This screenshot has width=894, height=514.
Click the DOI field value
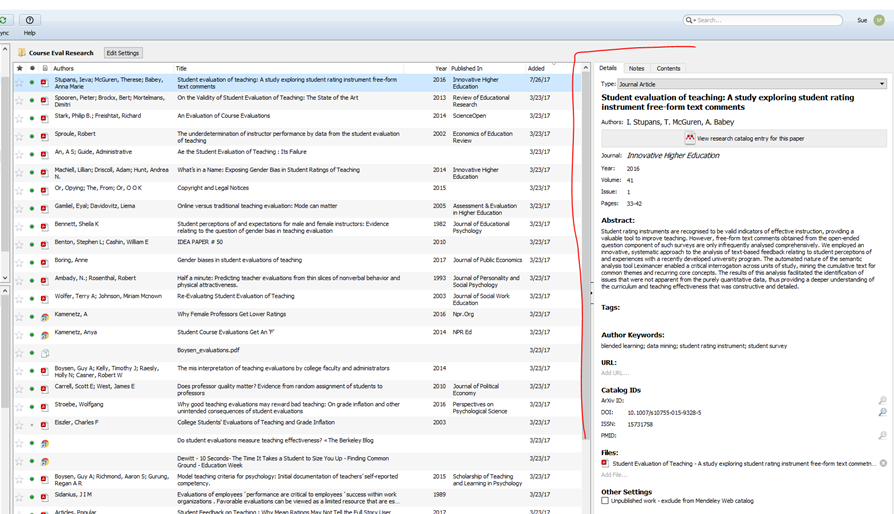(664, 413)
